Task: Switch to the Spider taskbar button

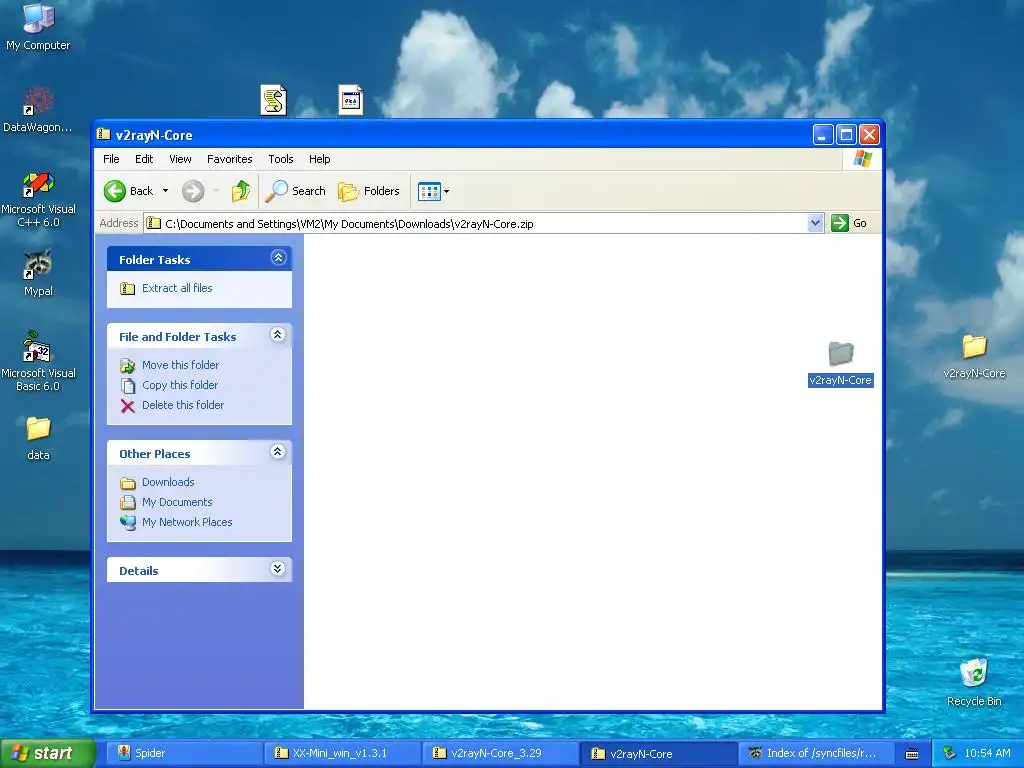Action: click(184, 753)
